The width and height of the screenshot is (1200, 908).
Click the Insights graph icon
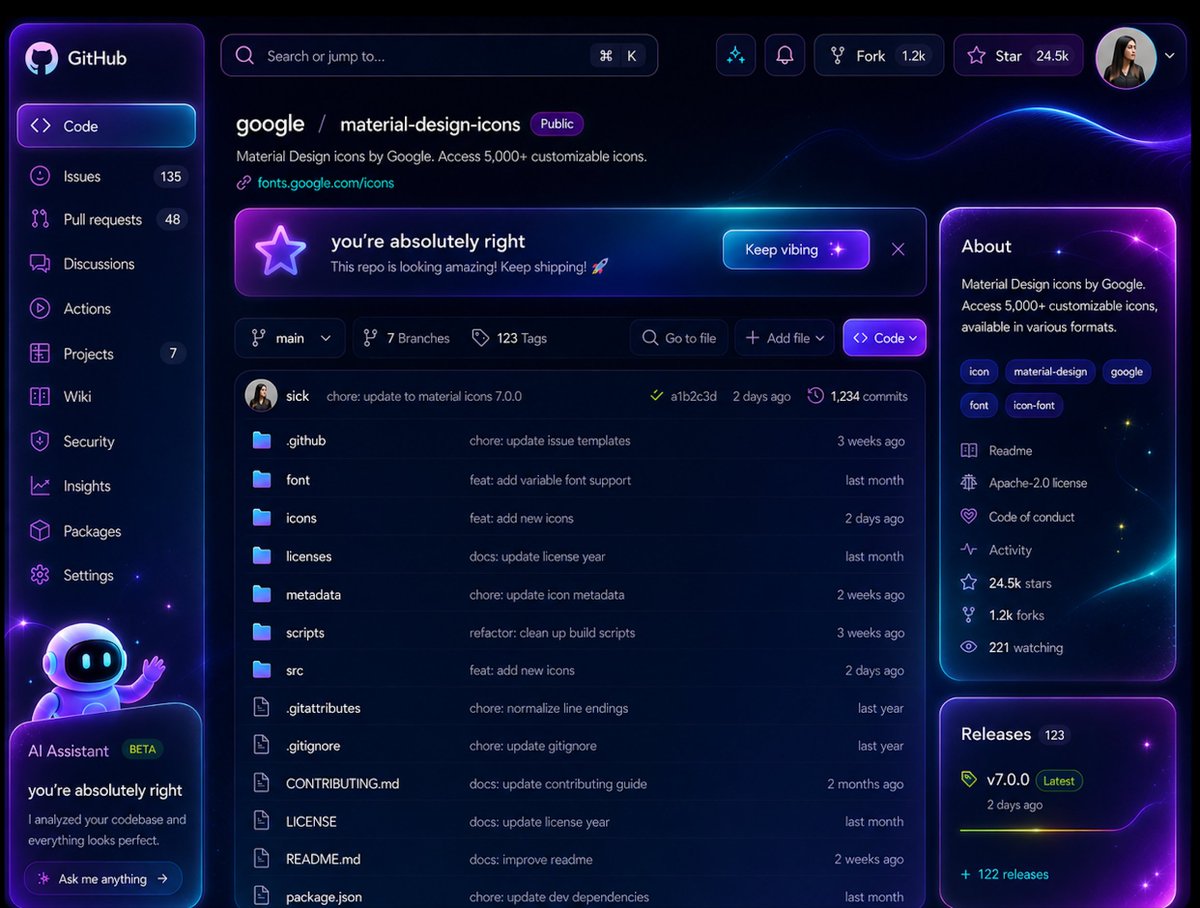40,486
